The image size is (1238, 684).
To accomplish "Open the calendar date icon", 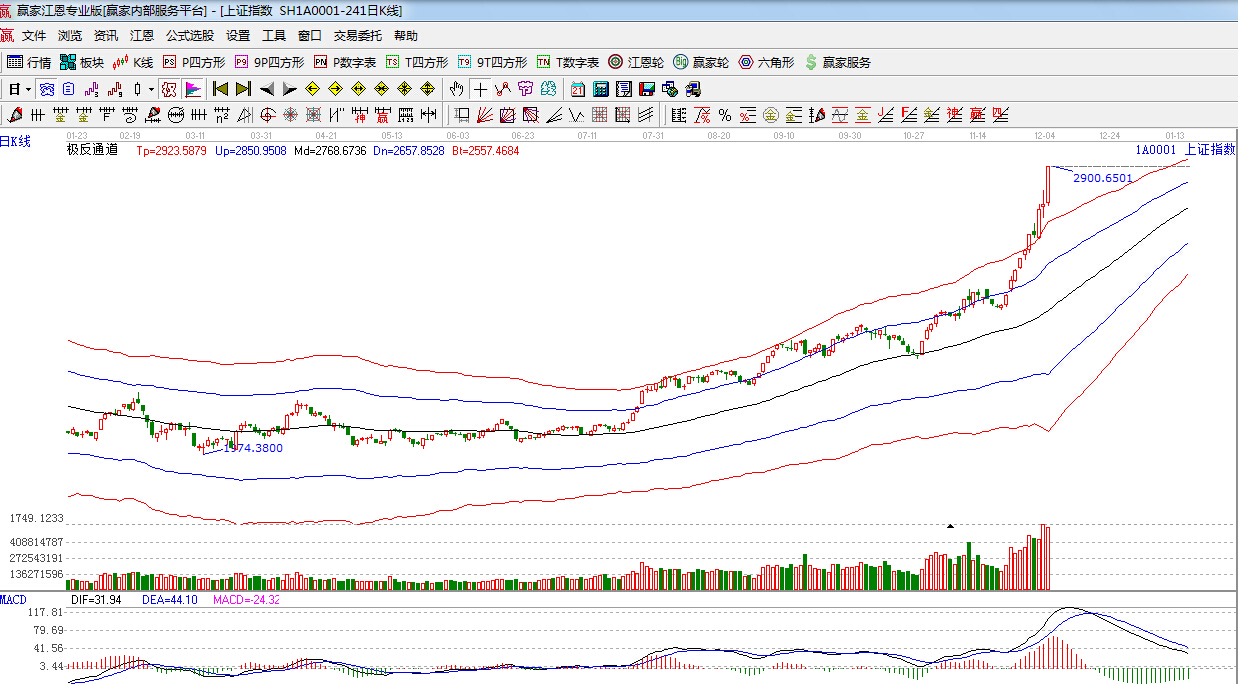I will [x=579, y=89].
